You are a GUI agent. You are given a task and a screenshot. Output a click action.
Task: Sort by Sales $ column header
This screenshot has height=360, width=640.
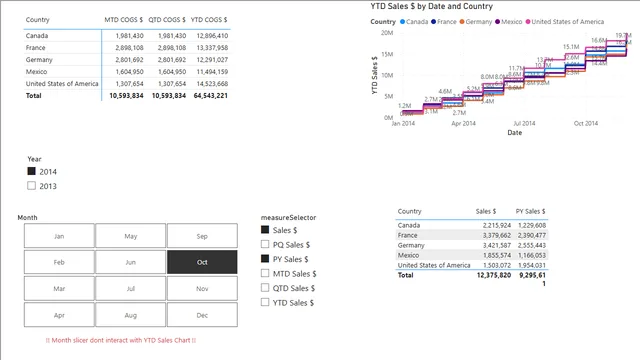coord(486,211)
